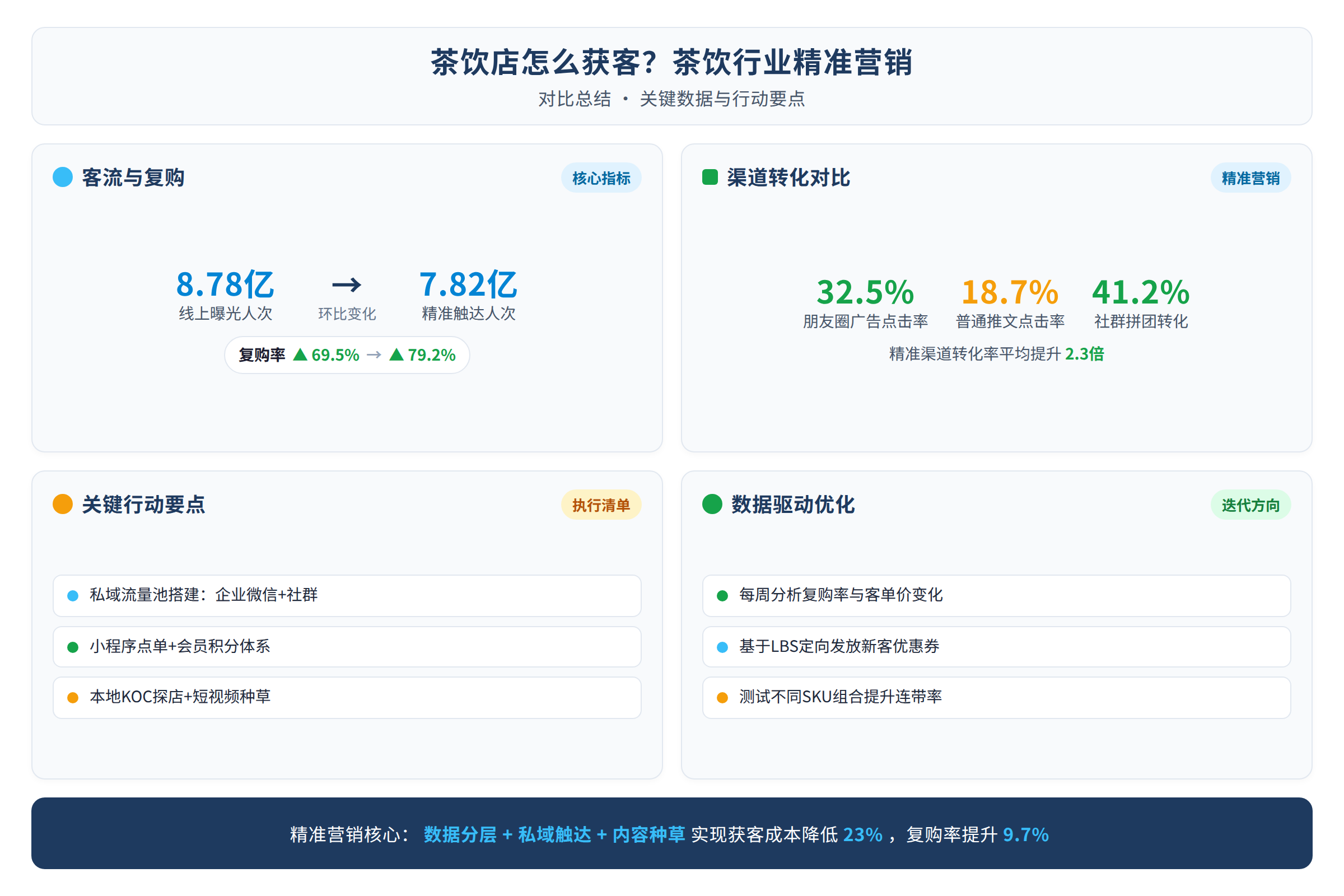Click the blue dot beside 客流与复购
Screen dimensions: 1344x896
tap(63, 177)
